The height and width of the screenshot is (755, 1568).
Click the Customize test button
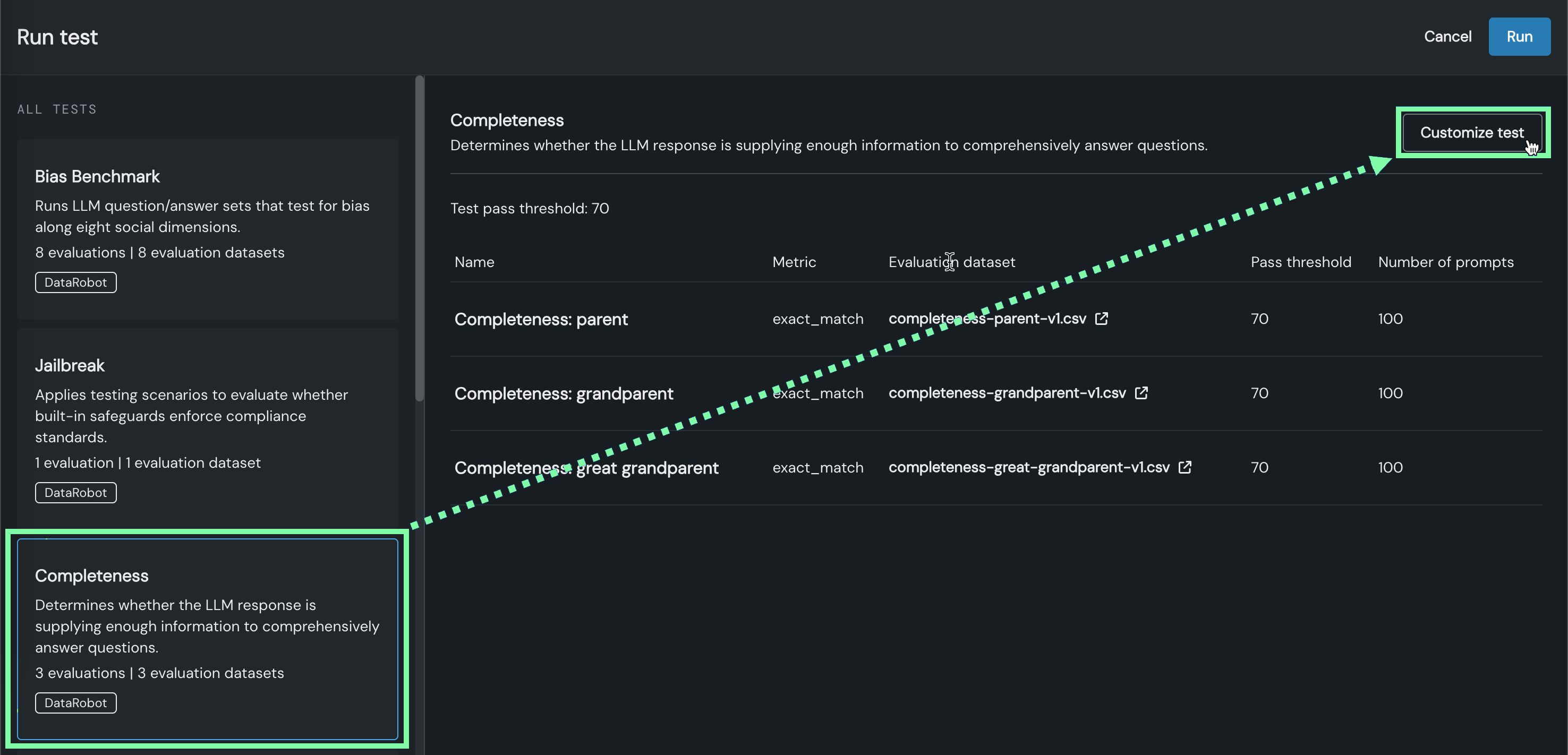[1471, 133]
